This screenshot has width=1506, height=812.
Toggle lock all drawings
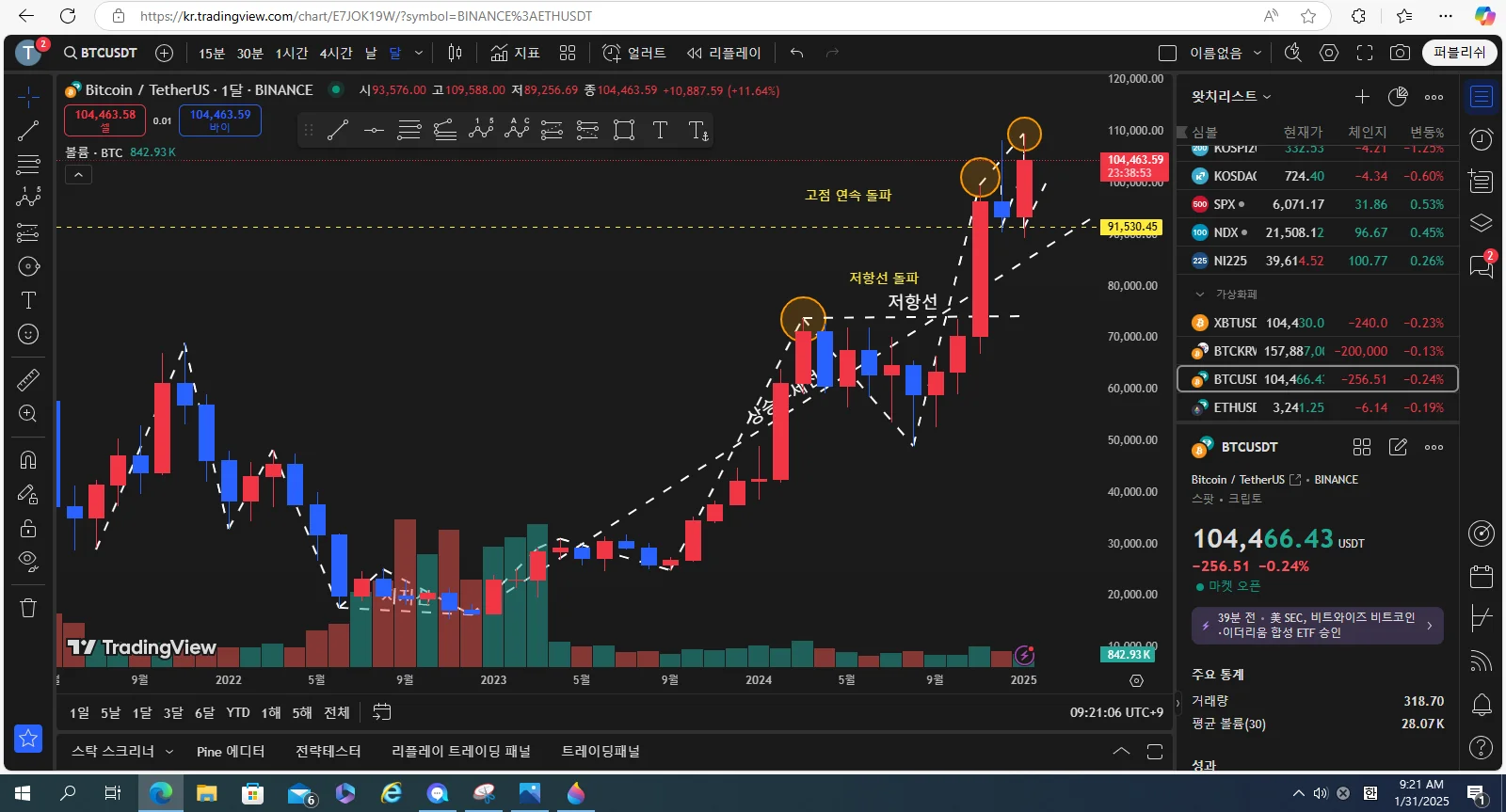(x=28, y=528)
